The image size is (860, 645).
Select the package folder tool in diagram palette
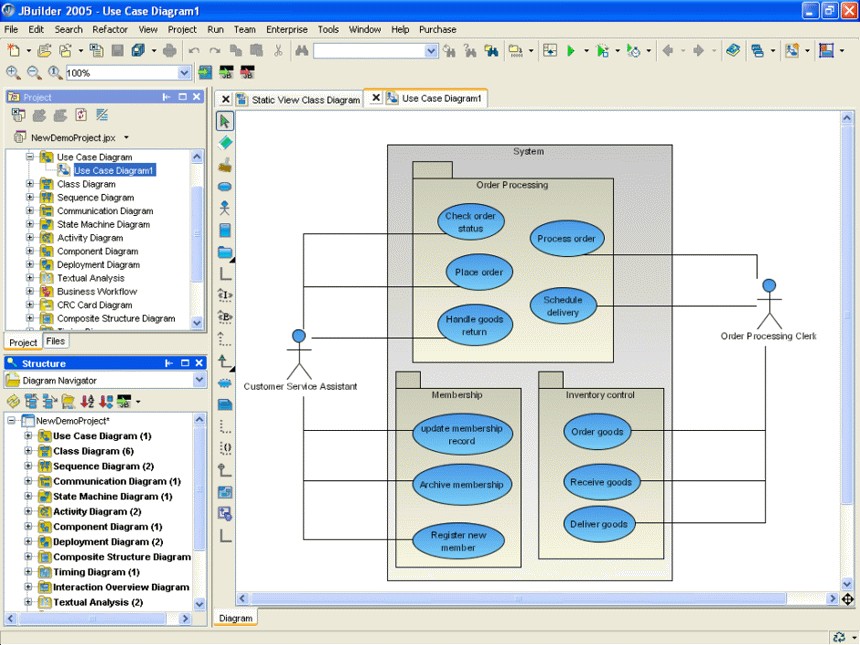225,252
